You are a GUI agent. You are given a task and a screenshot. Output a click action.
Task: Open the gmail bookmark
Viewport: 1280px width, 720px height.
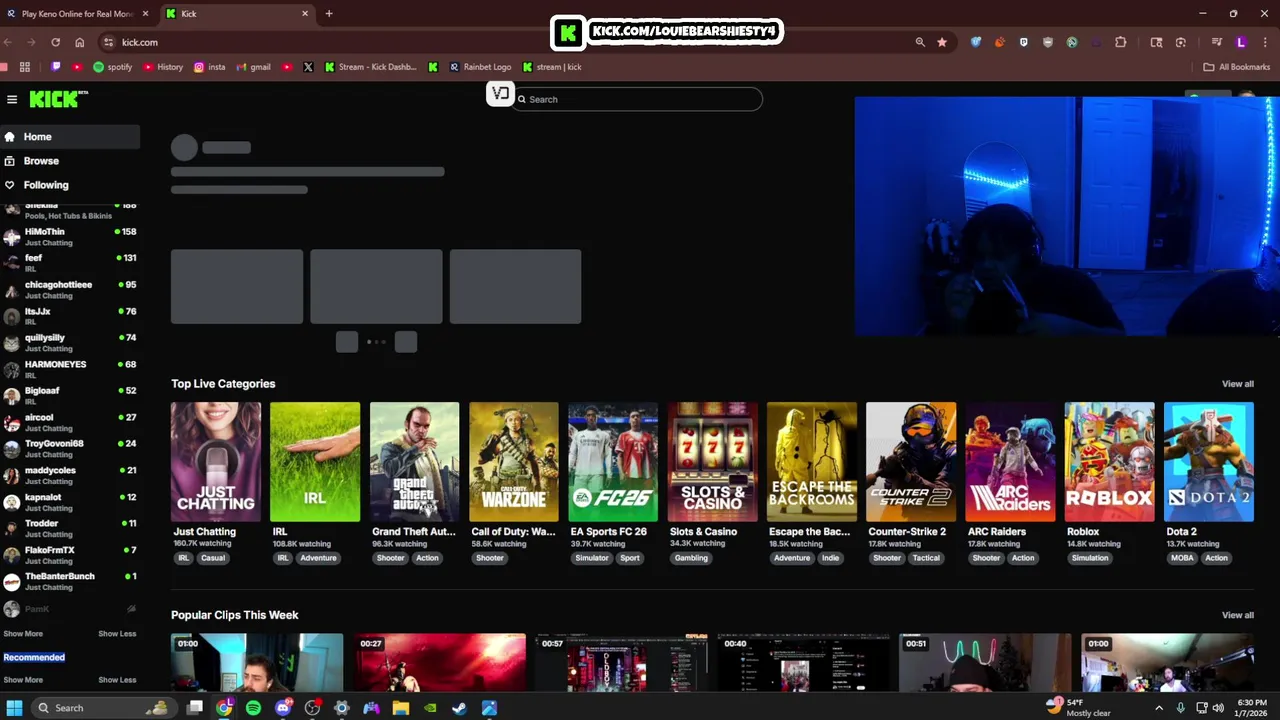[x=254, y=67]
